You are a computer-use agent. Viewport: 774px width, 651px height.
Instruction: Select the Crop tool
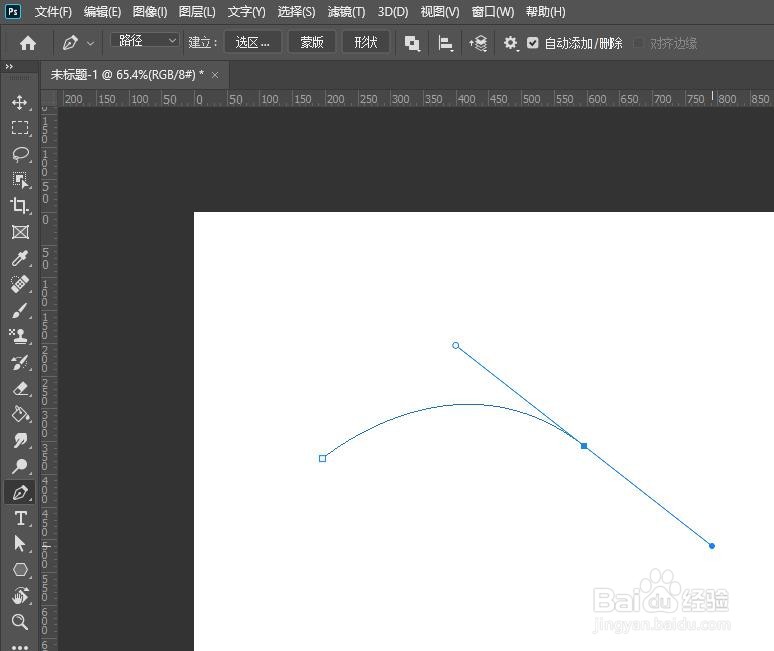[x=20, y=206]
